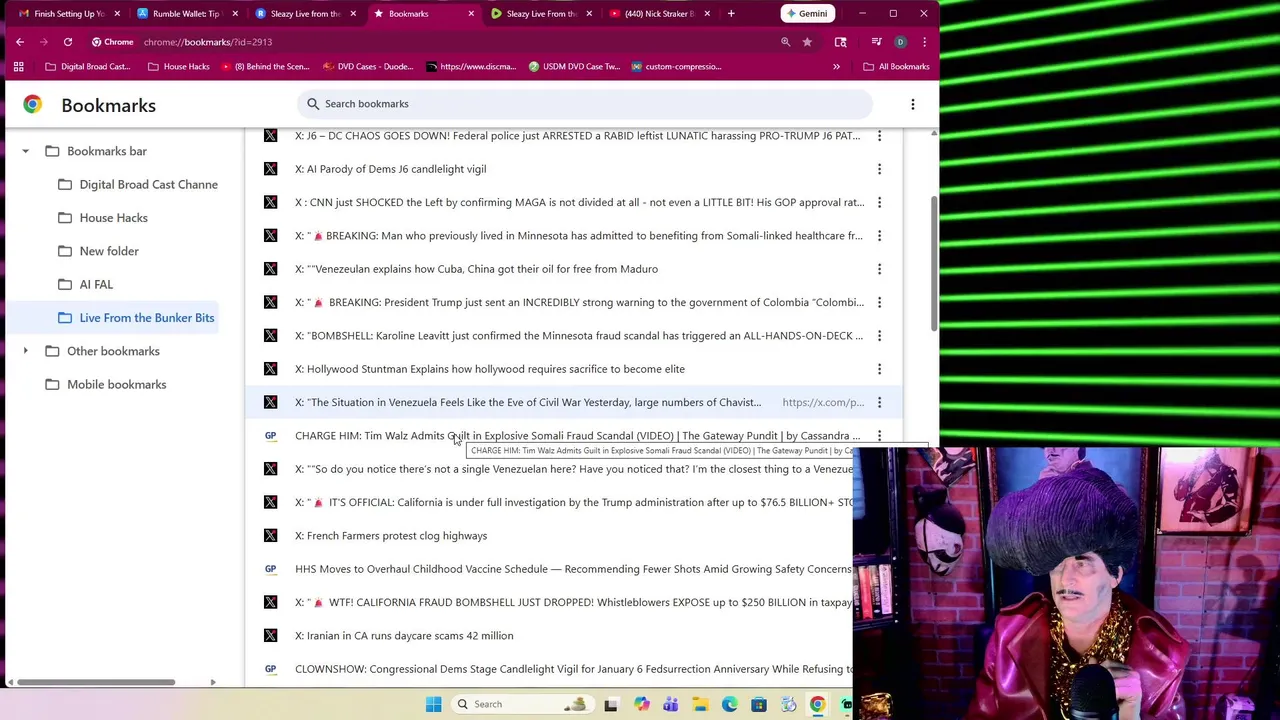1280x720 pixels.
Task: Expand the Other bookmarks tree node
Action: [25, 351]
